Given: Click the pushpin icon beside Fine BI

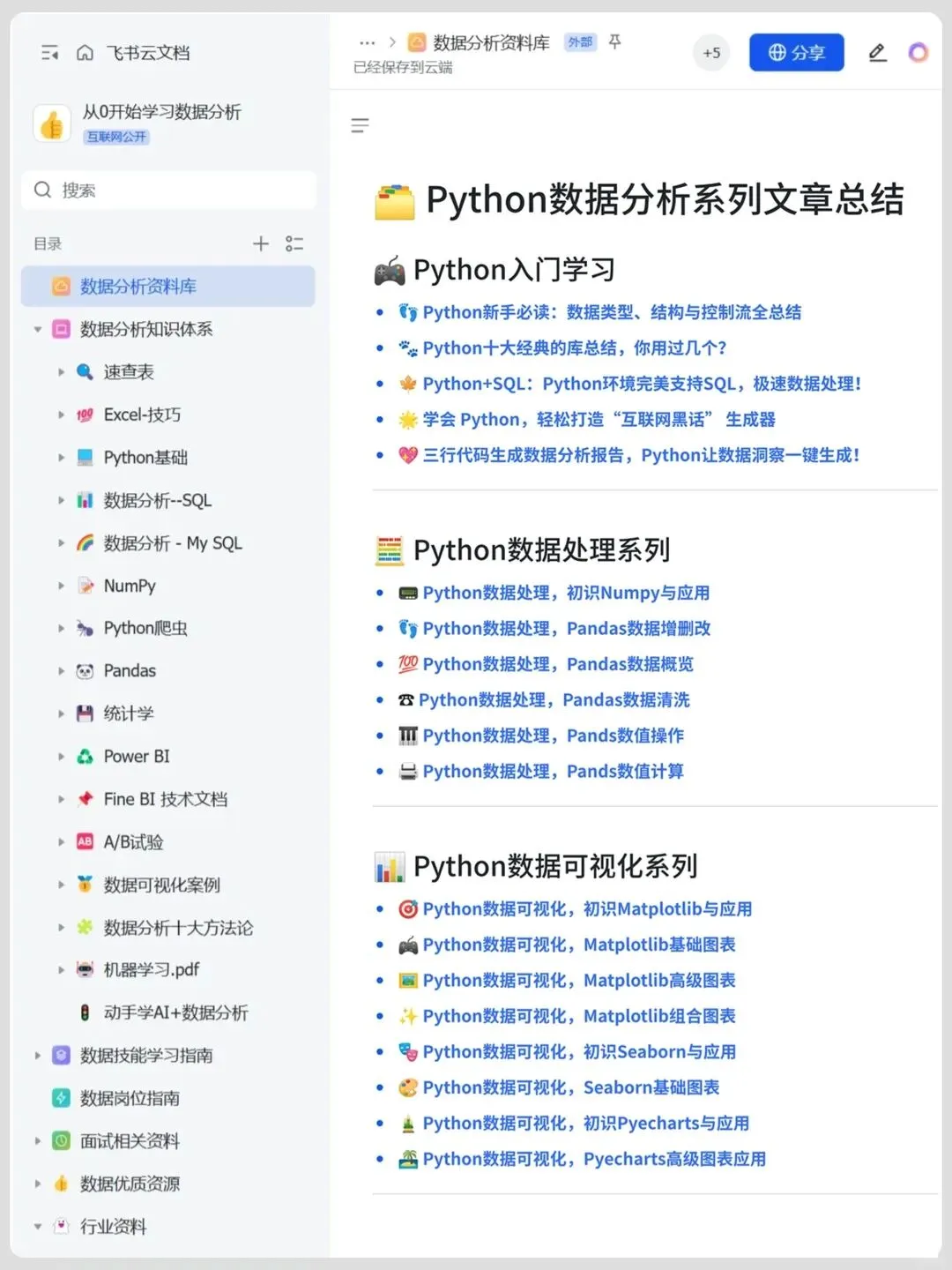Looking at the screenshot, I should pos(85,799).
